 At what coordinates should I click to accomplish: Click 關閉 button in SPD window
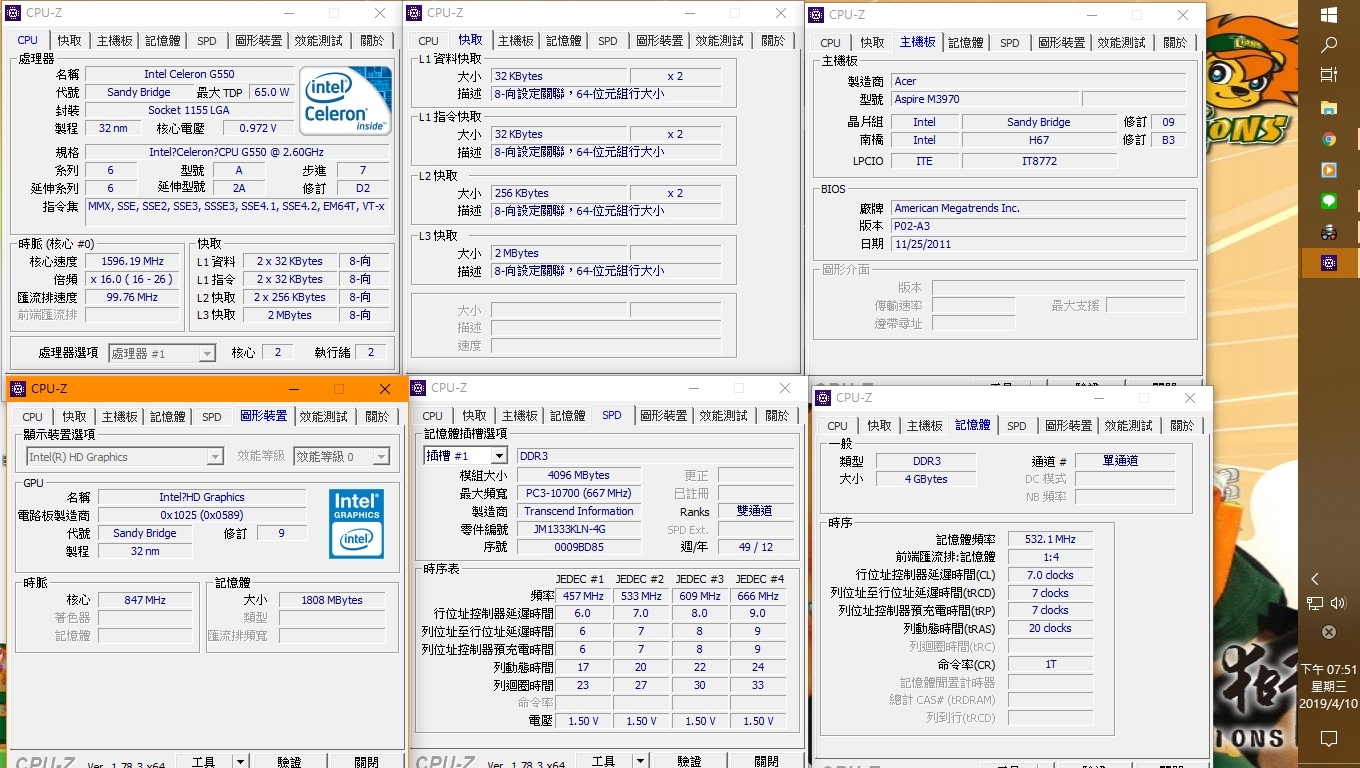[766, 762]
